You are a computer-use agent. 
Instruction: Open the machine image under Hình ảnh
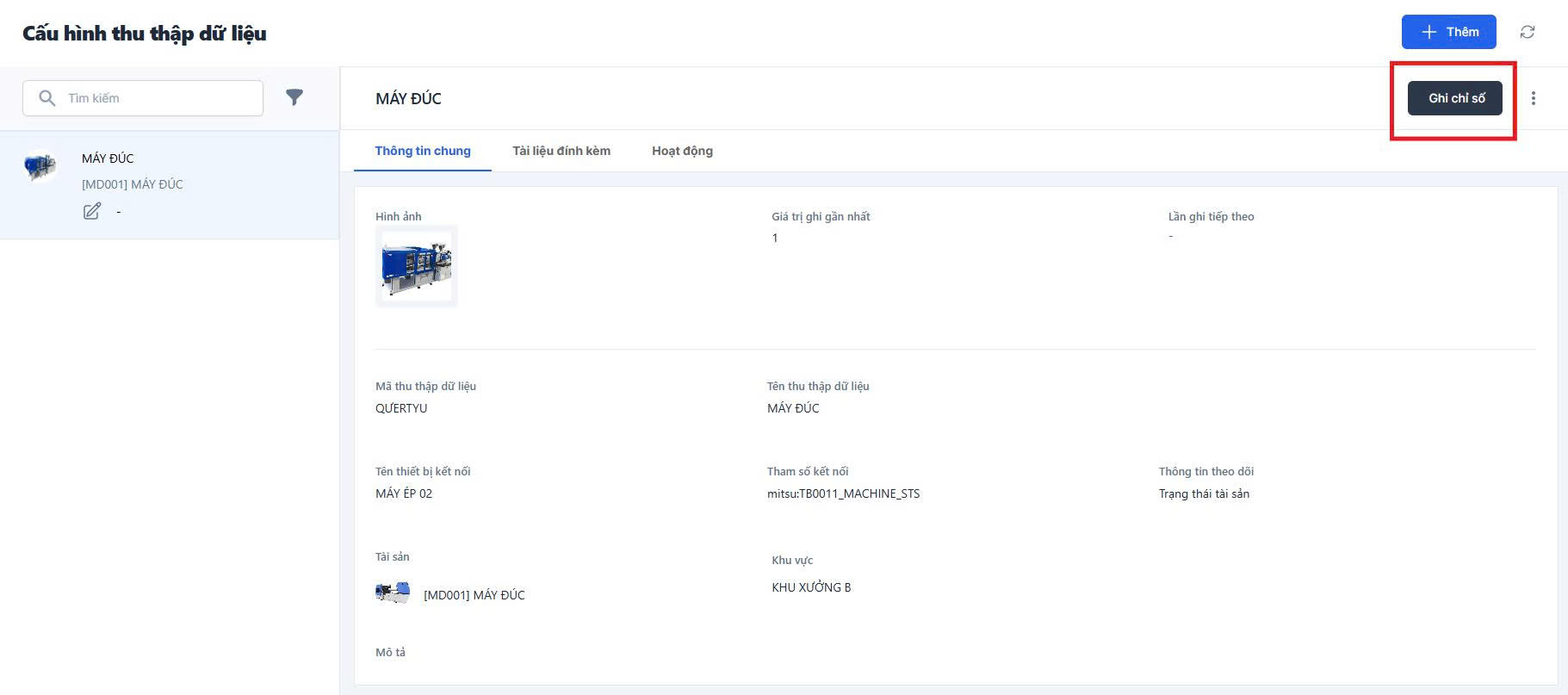(x=416, y=266)
